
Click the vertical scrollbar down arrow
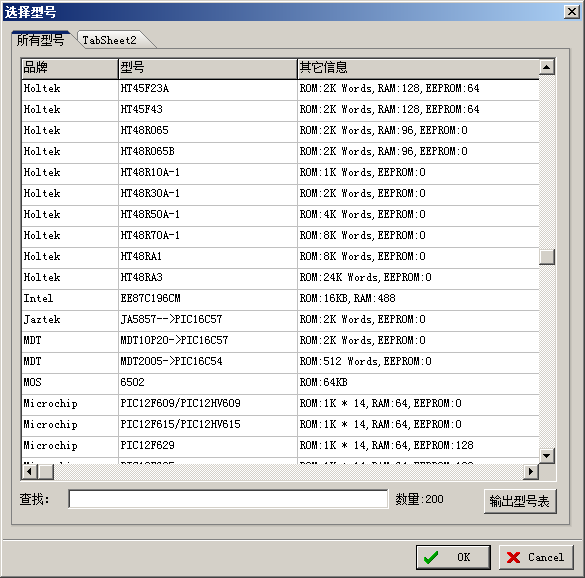coord(547,455)
